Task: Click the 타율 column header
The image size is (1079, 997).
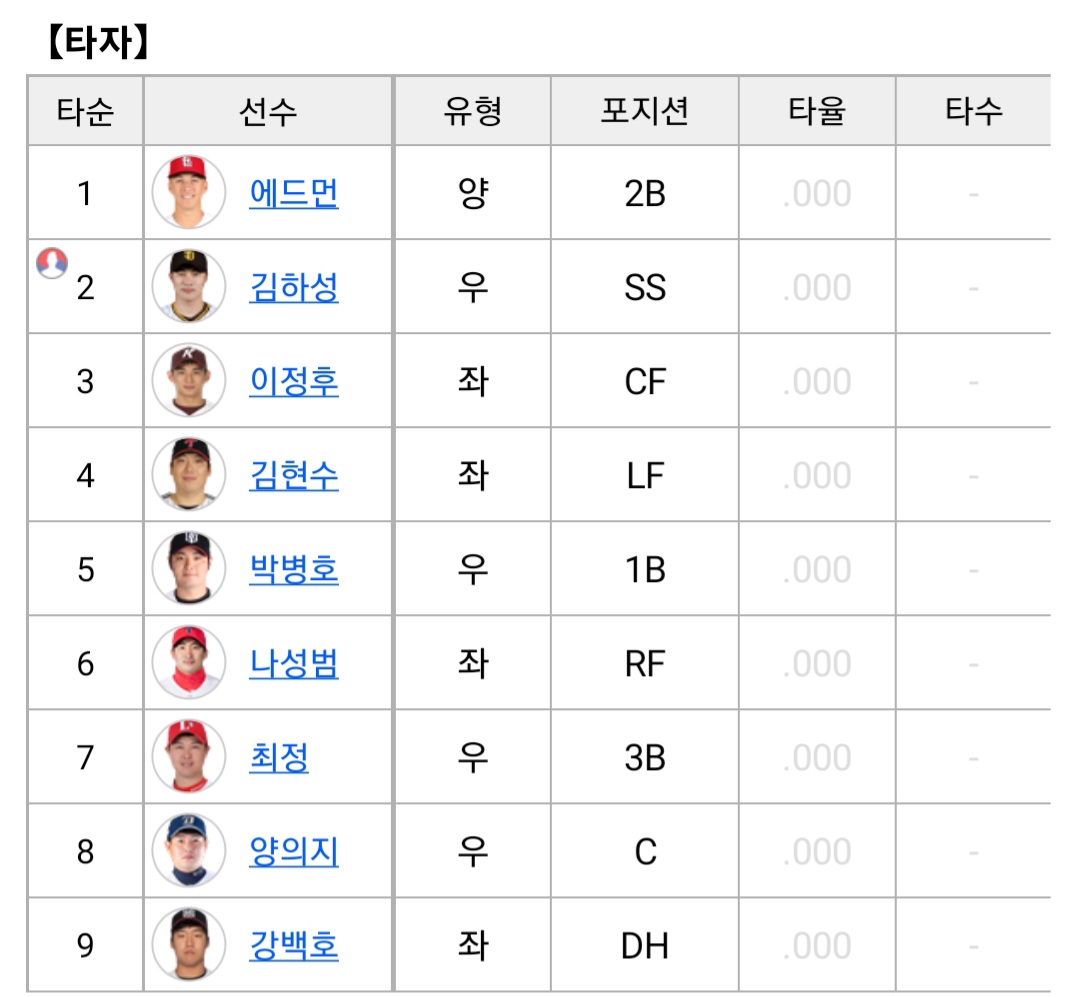Action: pyautogui.click(x=817, y=111)
